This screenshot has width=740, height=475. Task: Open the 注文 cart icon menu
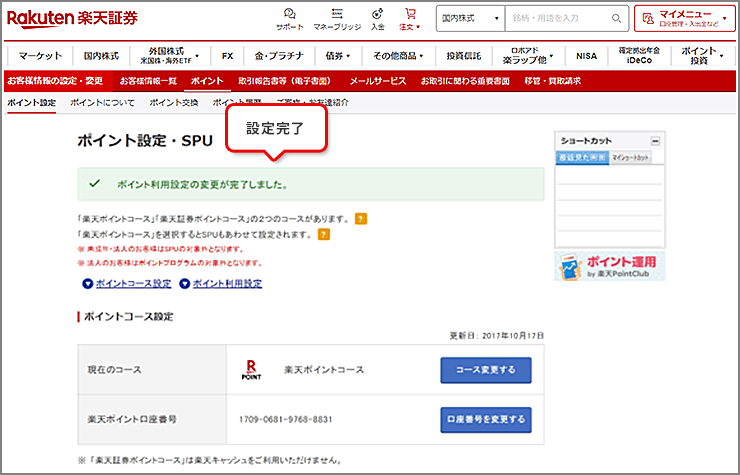click(x=410, y=19)
